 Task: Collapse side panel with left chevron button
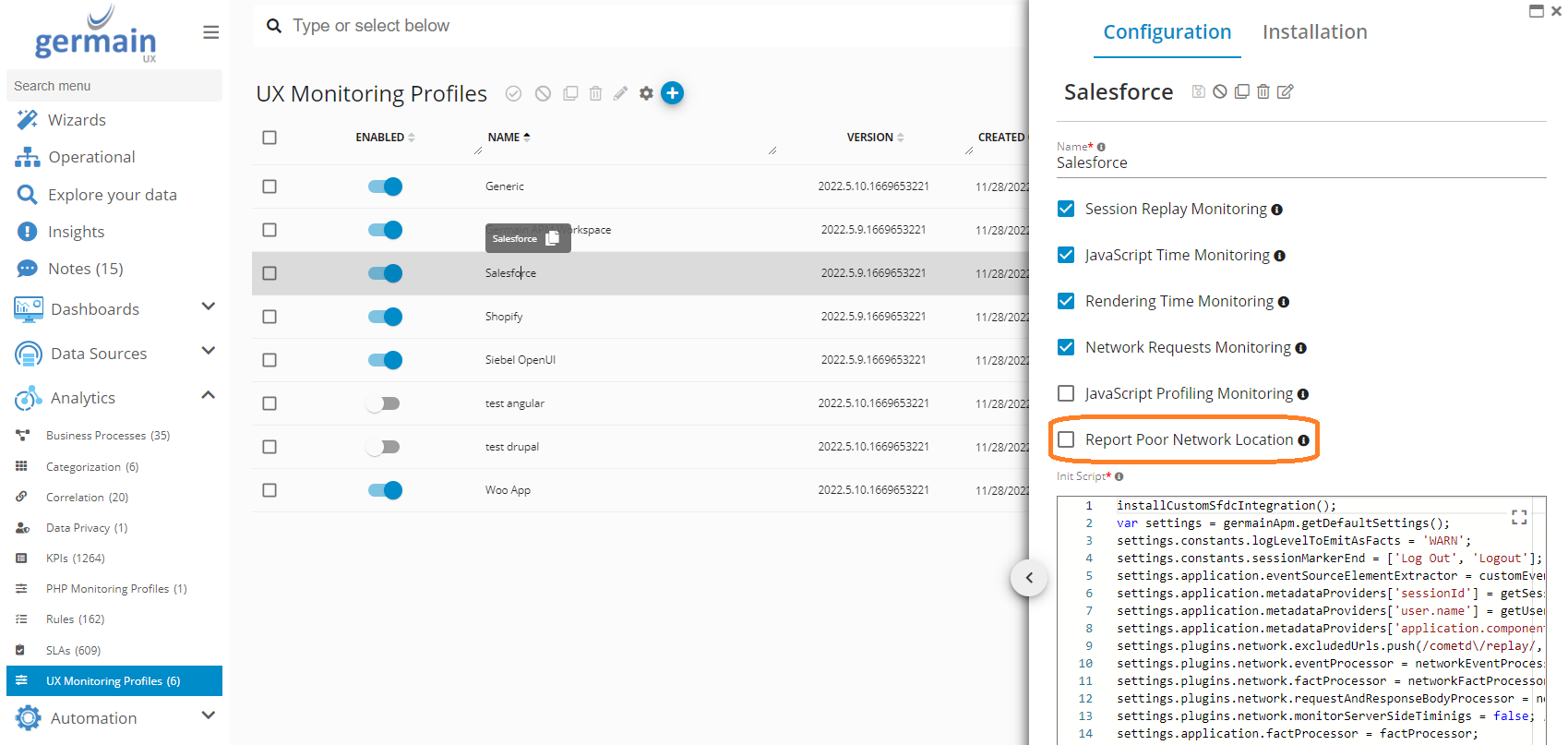pyautogui.click(x=1029, y=578)
